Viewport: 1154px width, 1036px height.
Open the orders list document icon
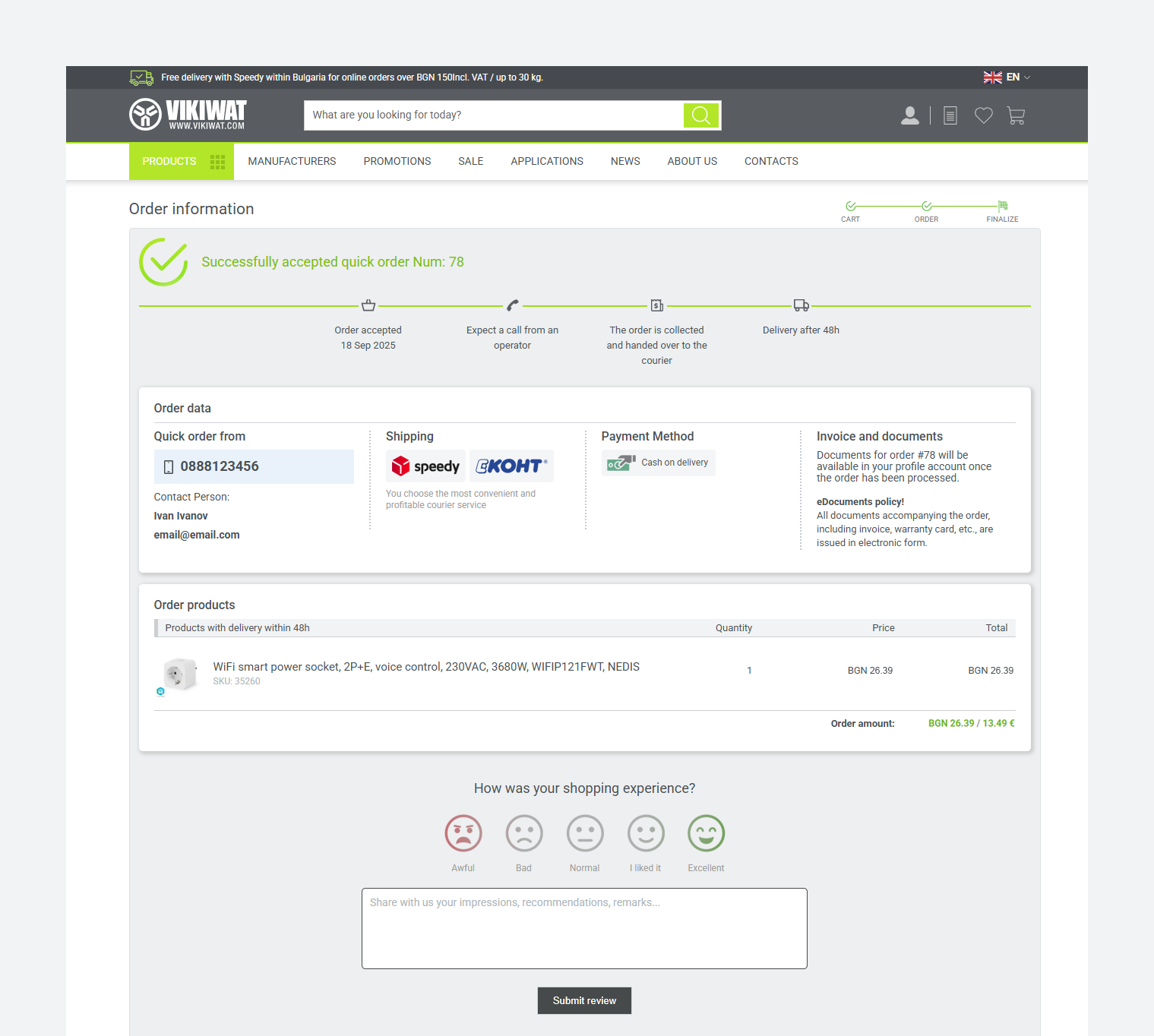[950, 115]
